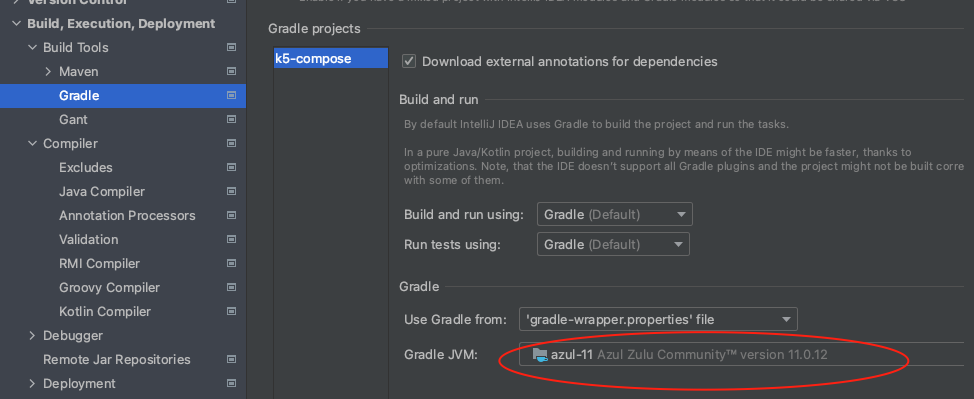
Task: Open the Groovy Compiler settings page
Action: (109, 288)
